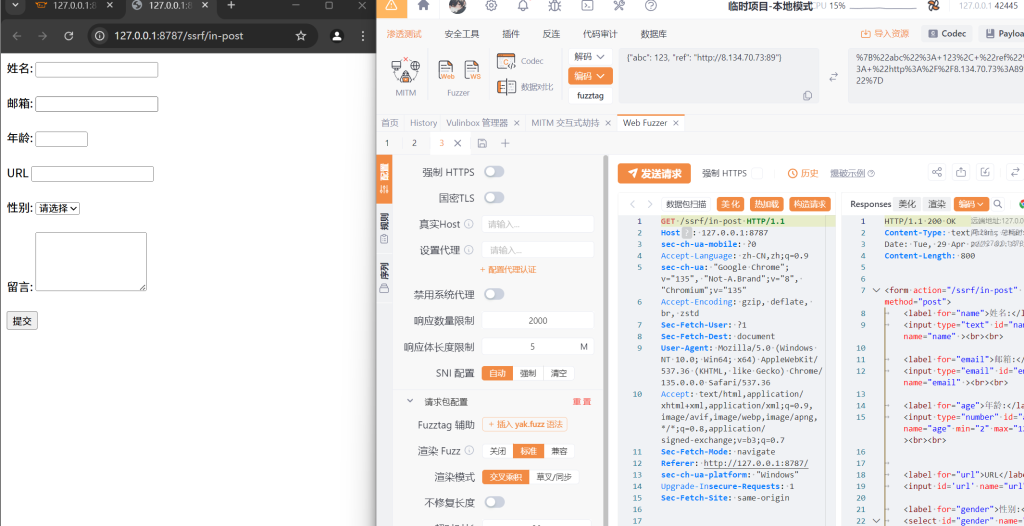Image resolution: width=1024 pixels, height=526 pixels.
Task: Open the 解码 dropdown
Action: [x=590, y=57]
